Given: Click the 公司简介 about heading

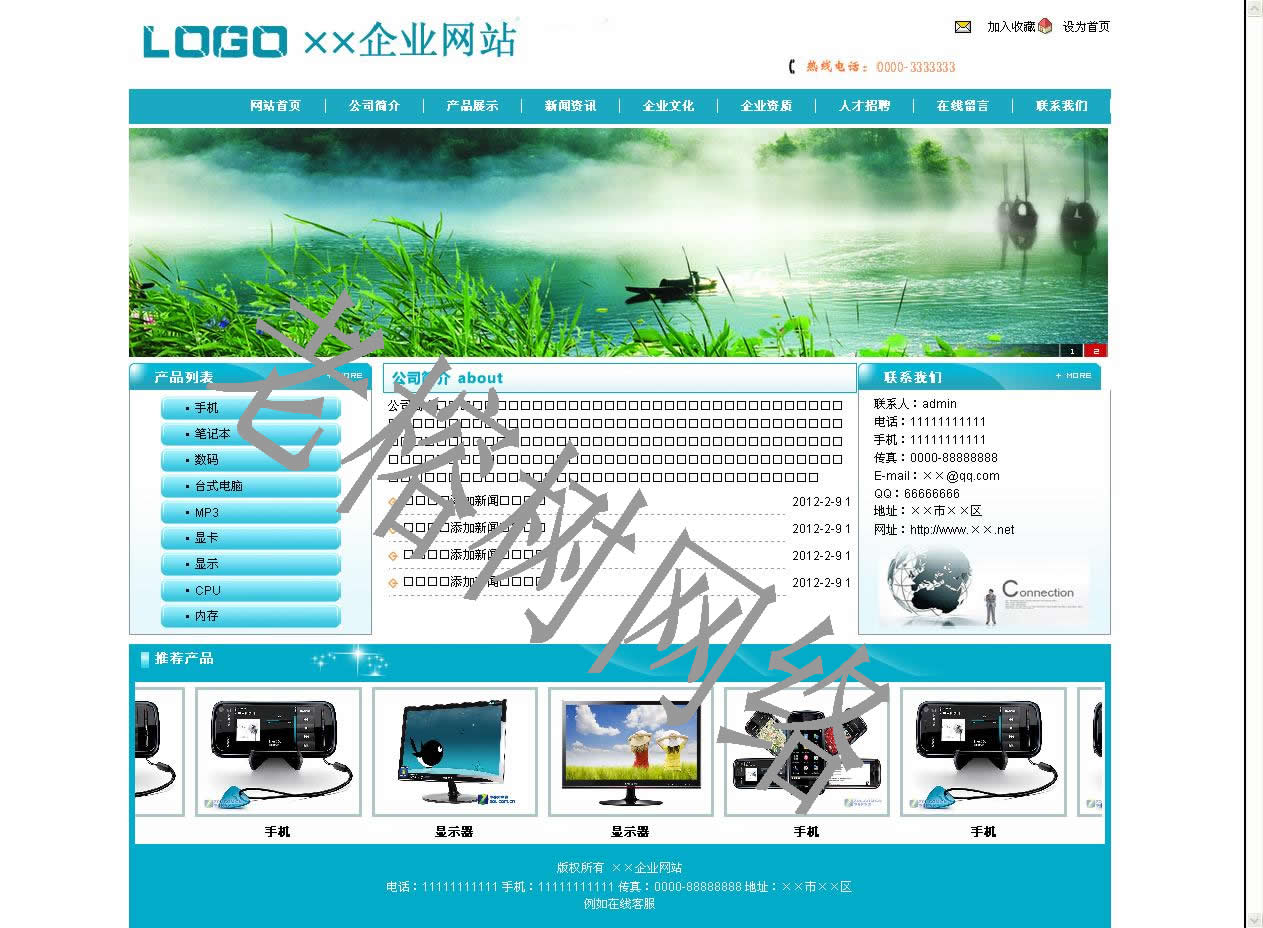Looking at the screenshot, I should [447, 378].
